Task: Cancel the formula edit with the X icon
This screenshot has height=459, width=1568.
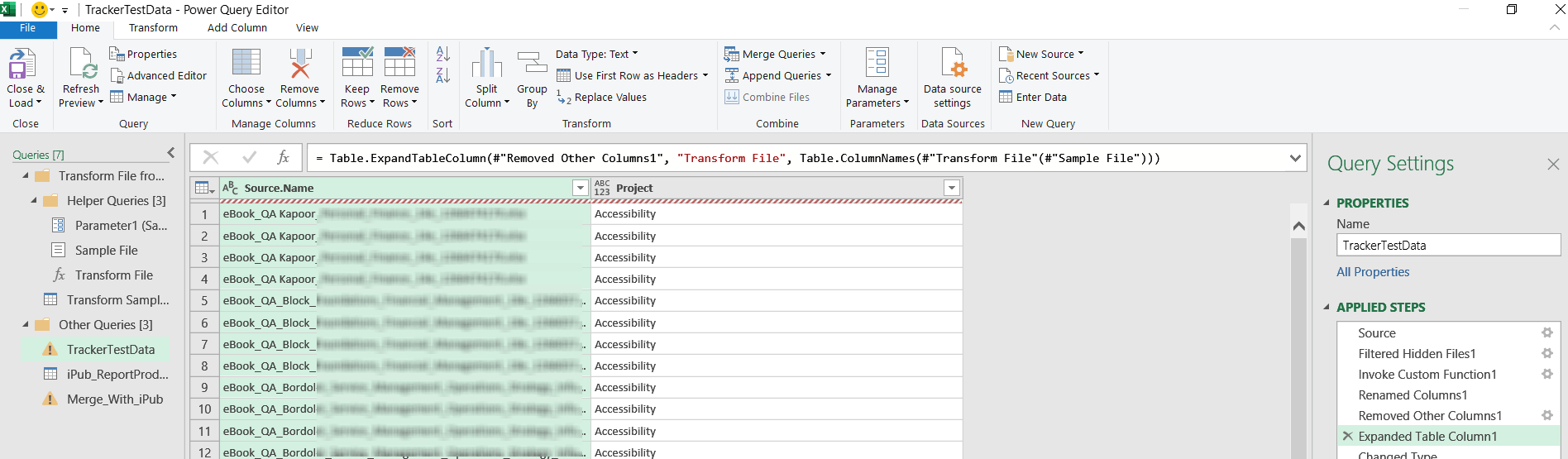Action: (x=211, y=157)
